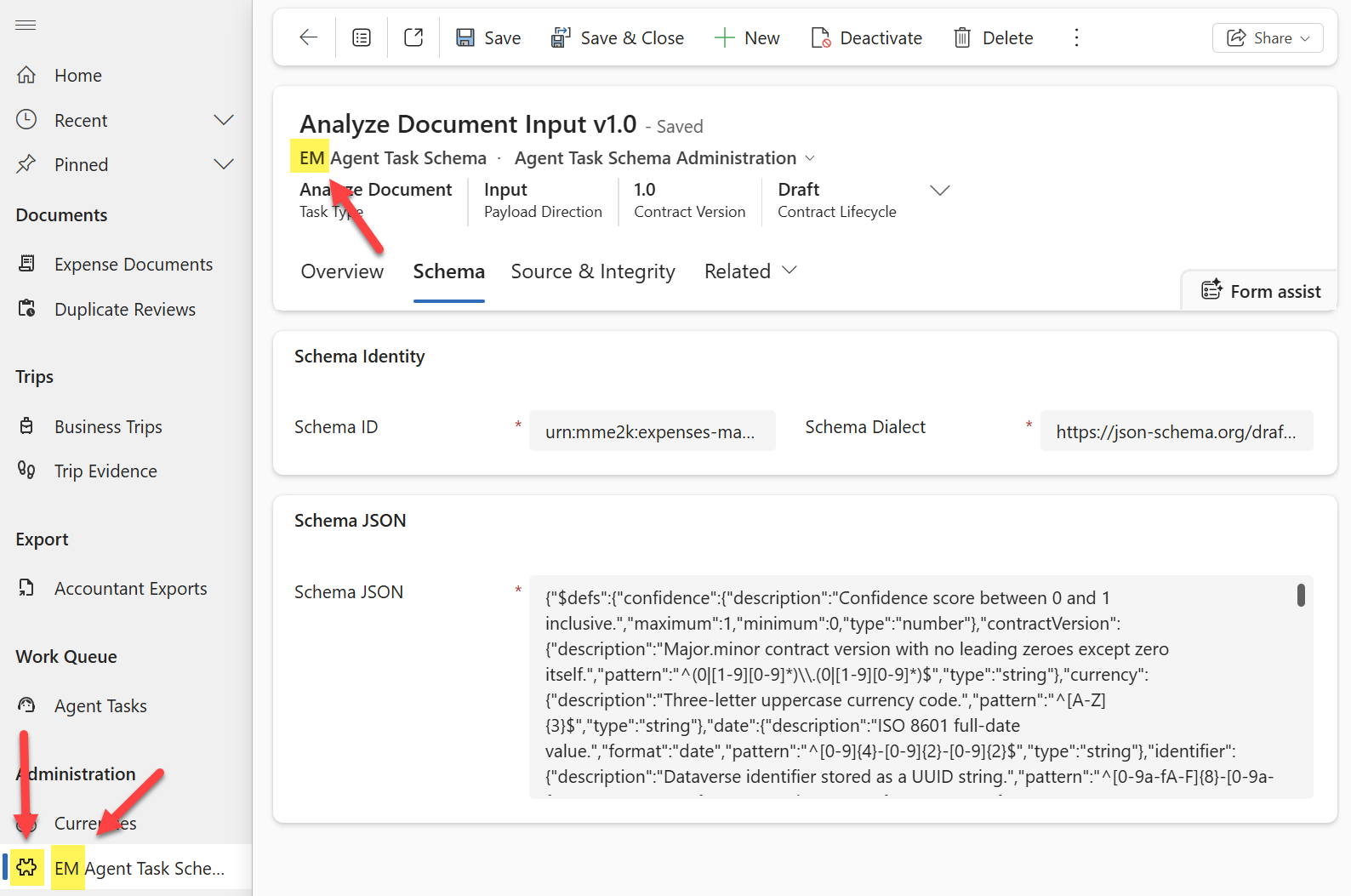Open EM Agent Task Schemas in sidebar
The image size is (1351, 896).
126,867
